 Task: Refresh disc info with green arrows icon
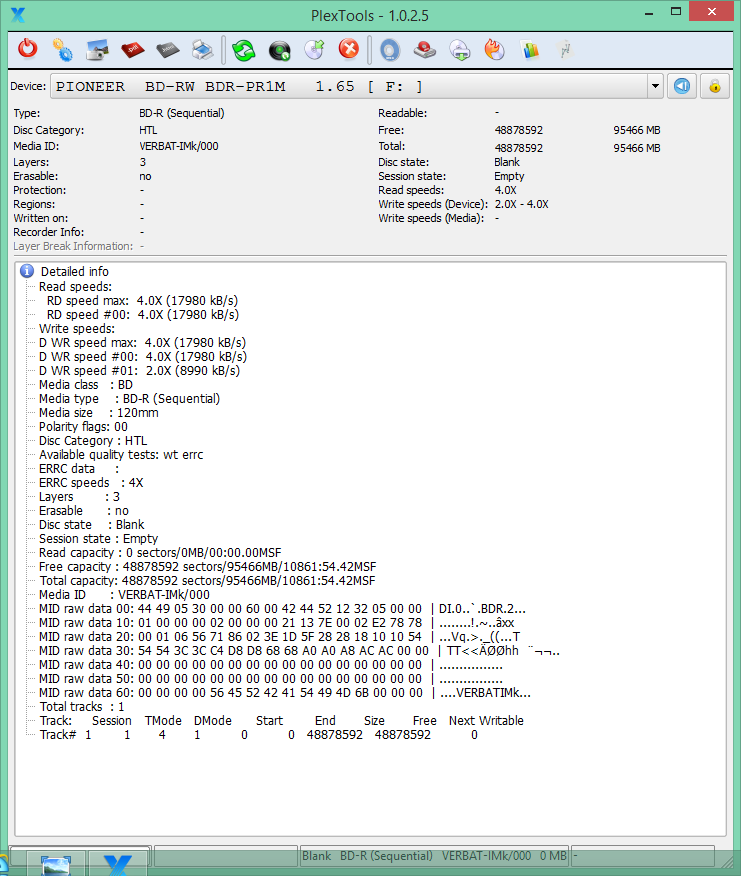tap(244, 50)
